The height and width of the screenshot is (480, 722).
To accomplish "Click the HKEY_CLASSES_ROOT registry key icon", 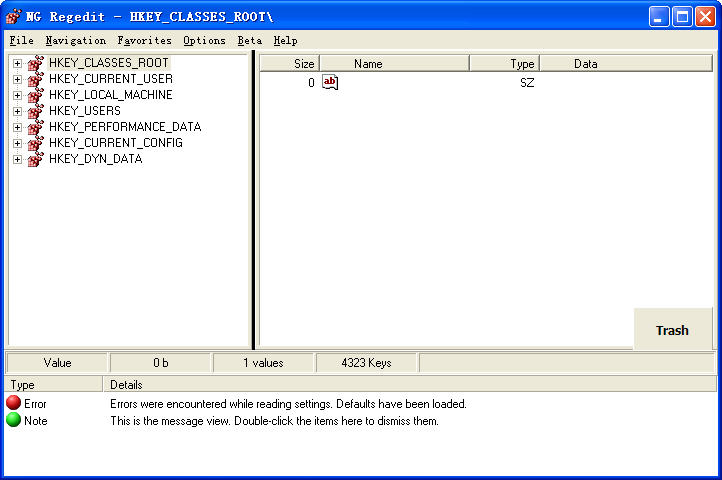I will (35, 63).
